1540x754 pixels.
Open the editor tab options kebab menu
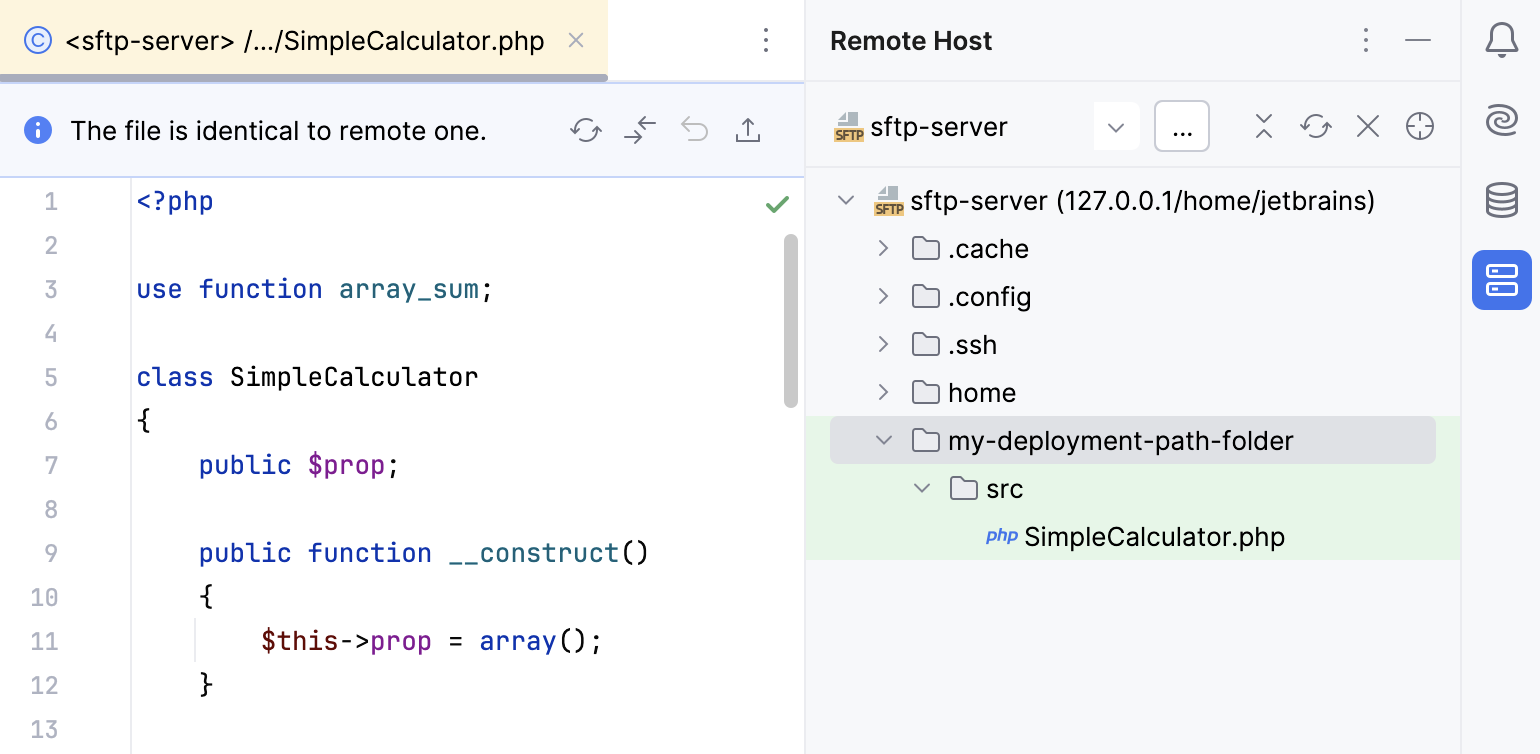tap(766, 40)
